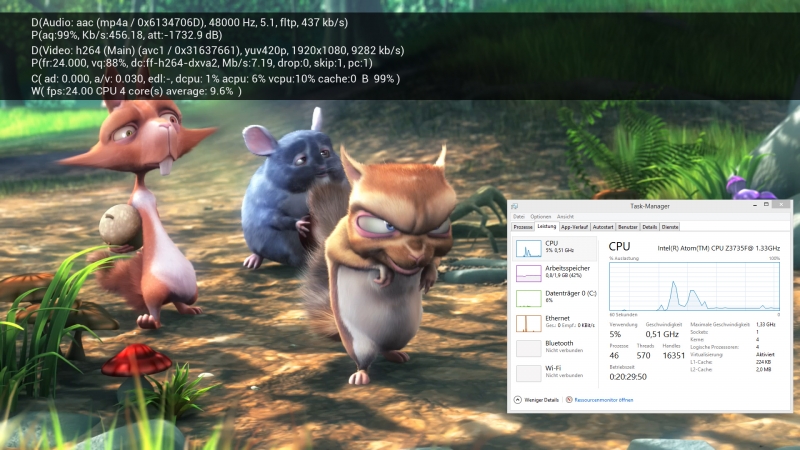The height and width of the screenshot is (450, 800).
Task: Click the 570 threads value
Action: (x=643, y=356)
